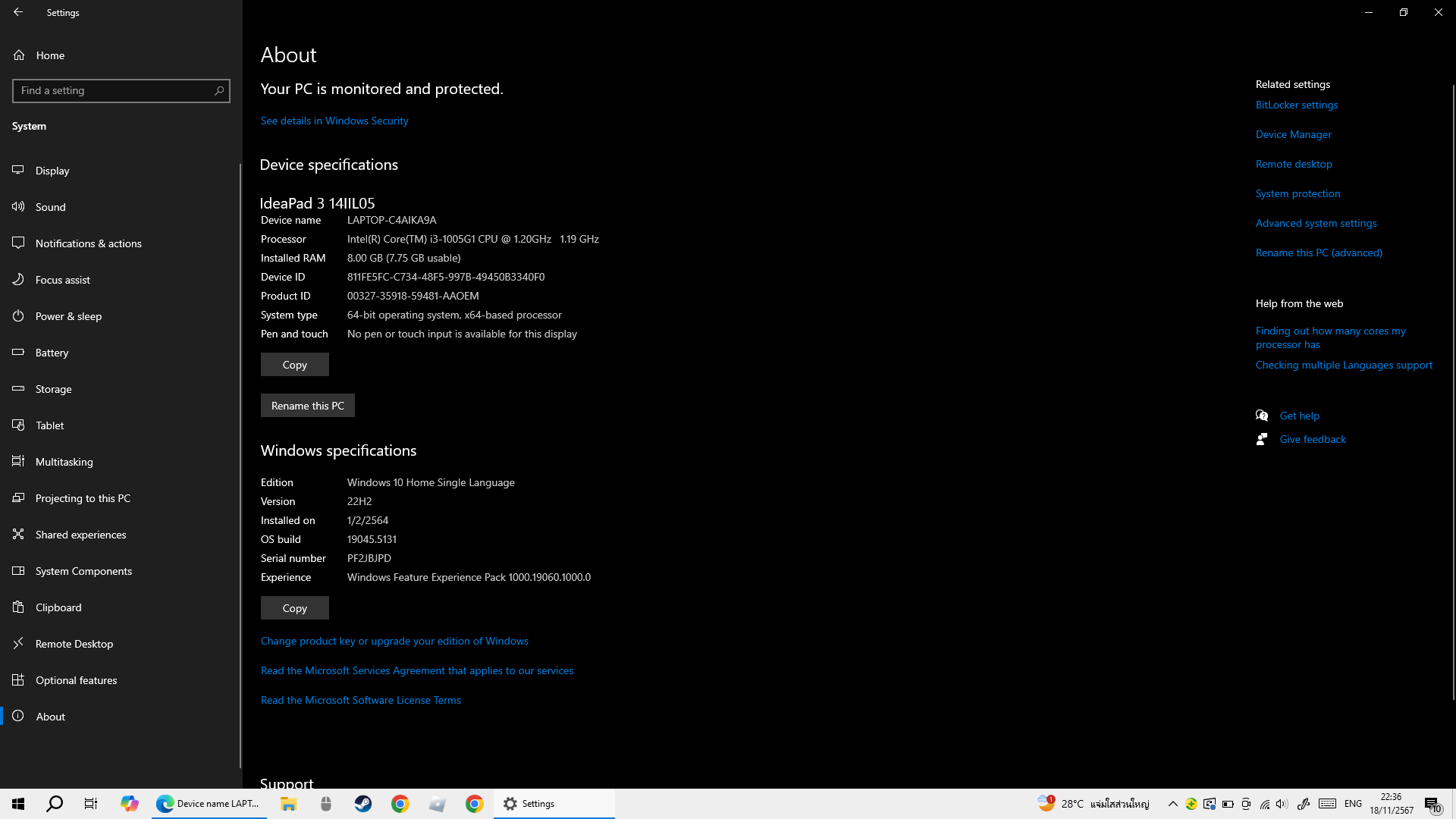The height and width of the screenshot is (819, 1456).
Task: Select the Clipboard sidebar icon
Action: (x=18, y=607)
